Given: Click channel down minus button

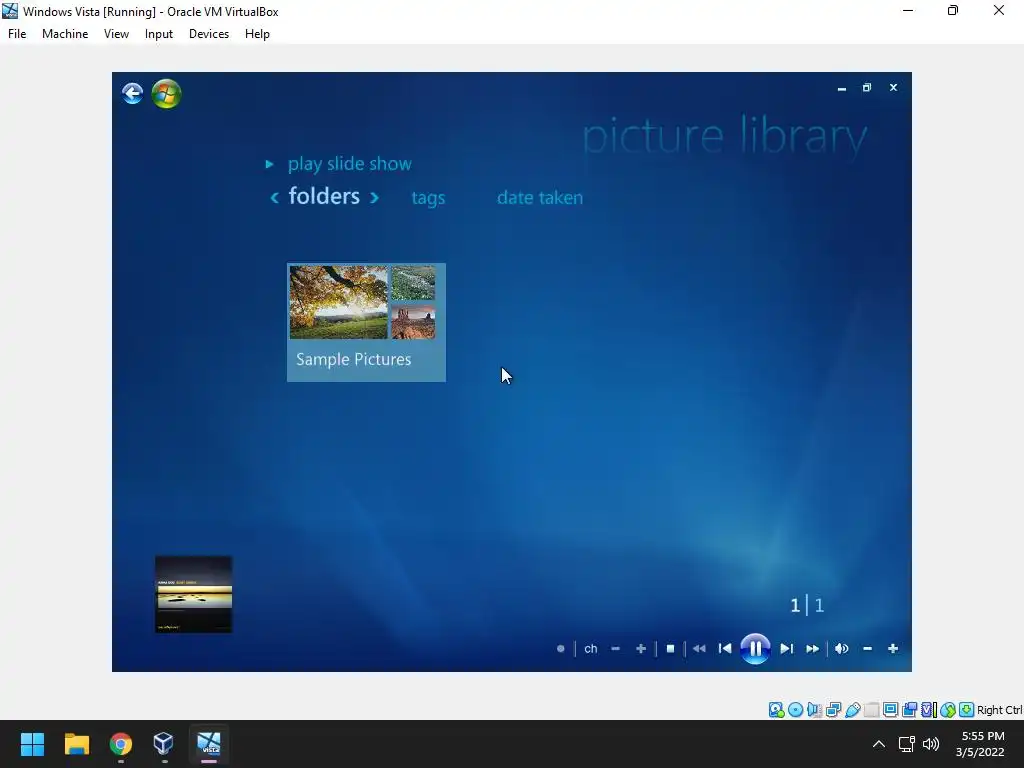Looking at the screenshot, I should point(615,648).
